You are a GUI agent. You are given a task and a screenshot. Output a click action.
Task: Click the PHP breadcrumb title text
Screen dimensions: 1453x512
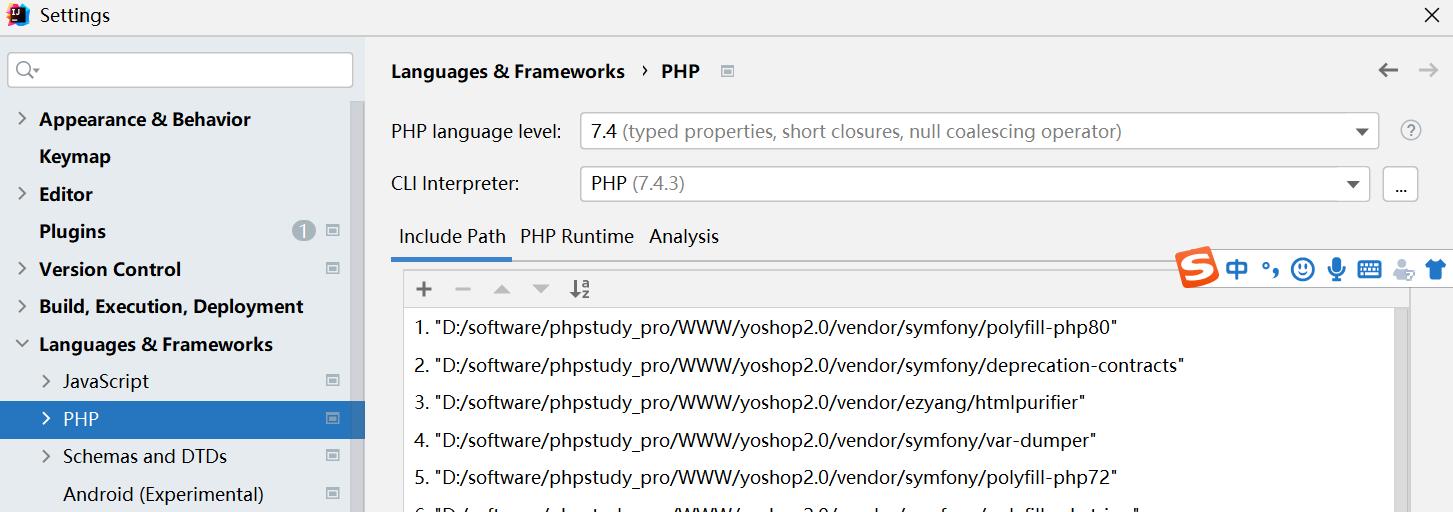coord(680,71)
